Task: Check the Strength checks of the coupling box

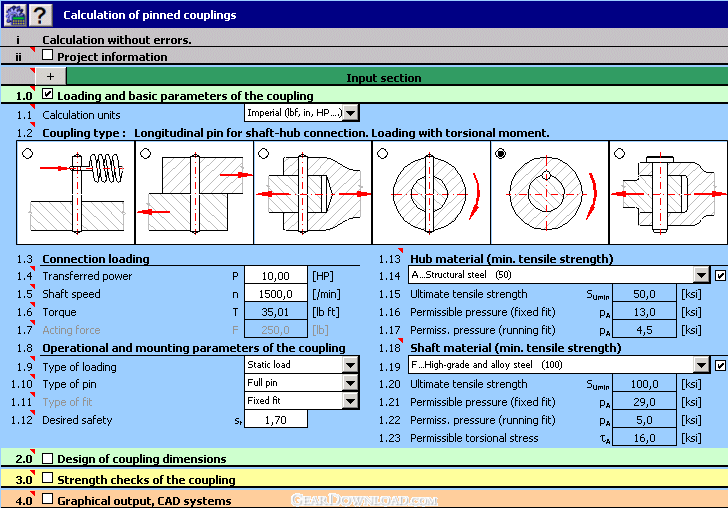Action: [48, 478]
